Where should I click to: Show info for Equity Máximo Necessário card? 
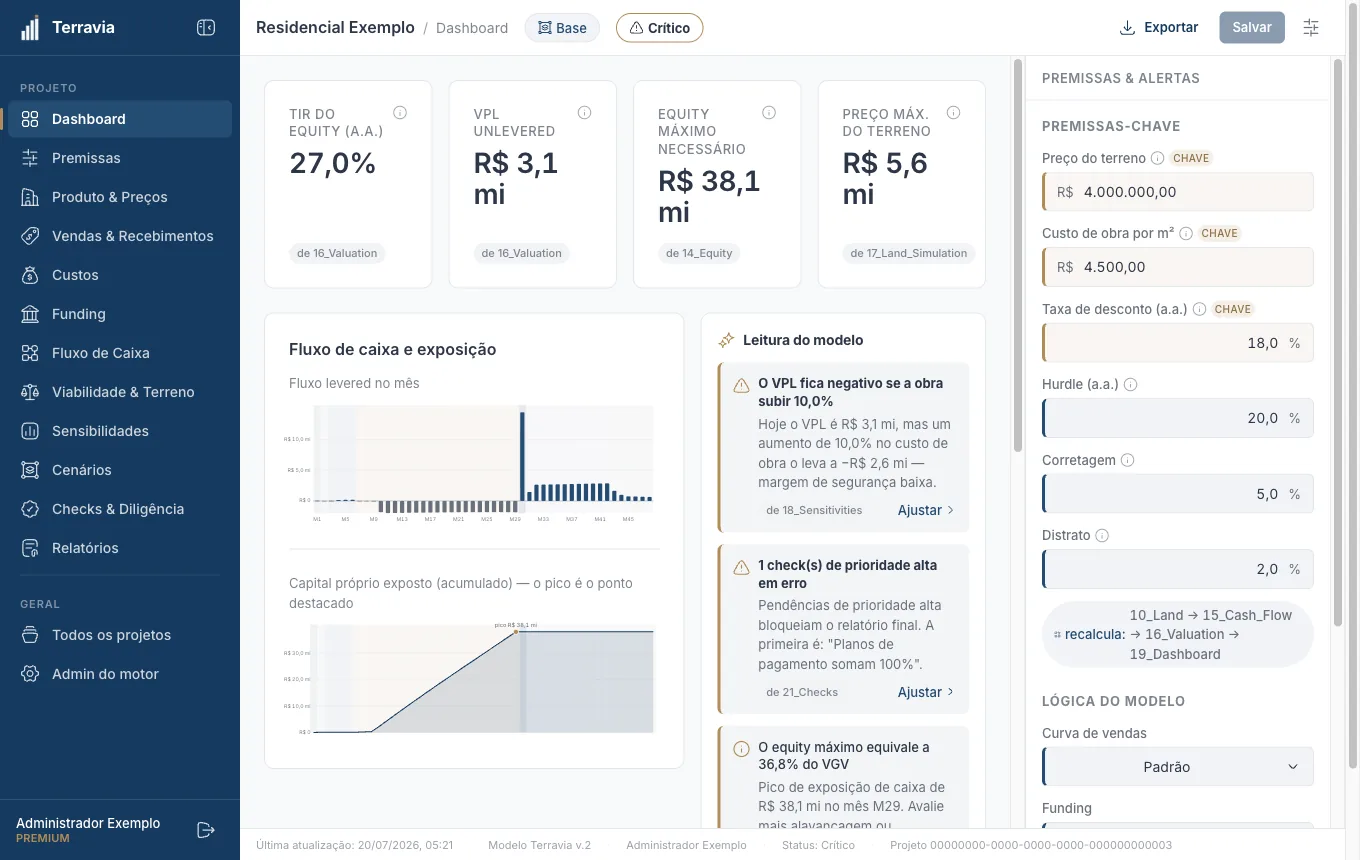coord(769,113)
